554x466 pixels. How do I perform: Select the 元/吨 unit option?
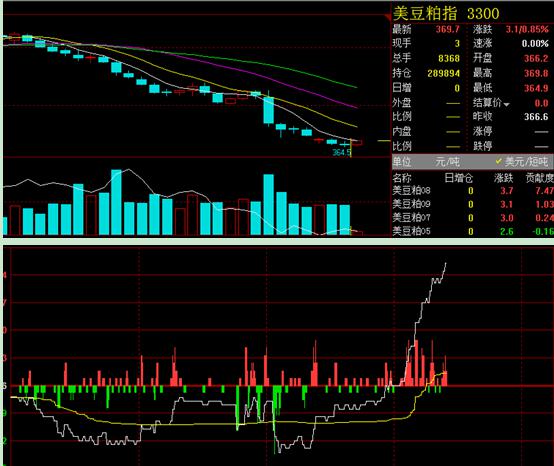[x=447, y=162]
